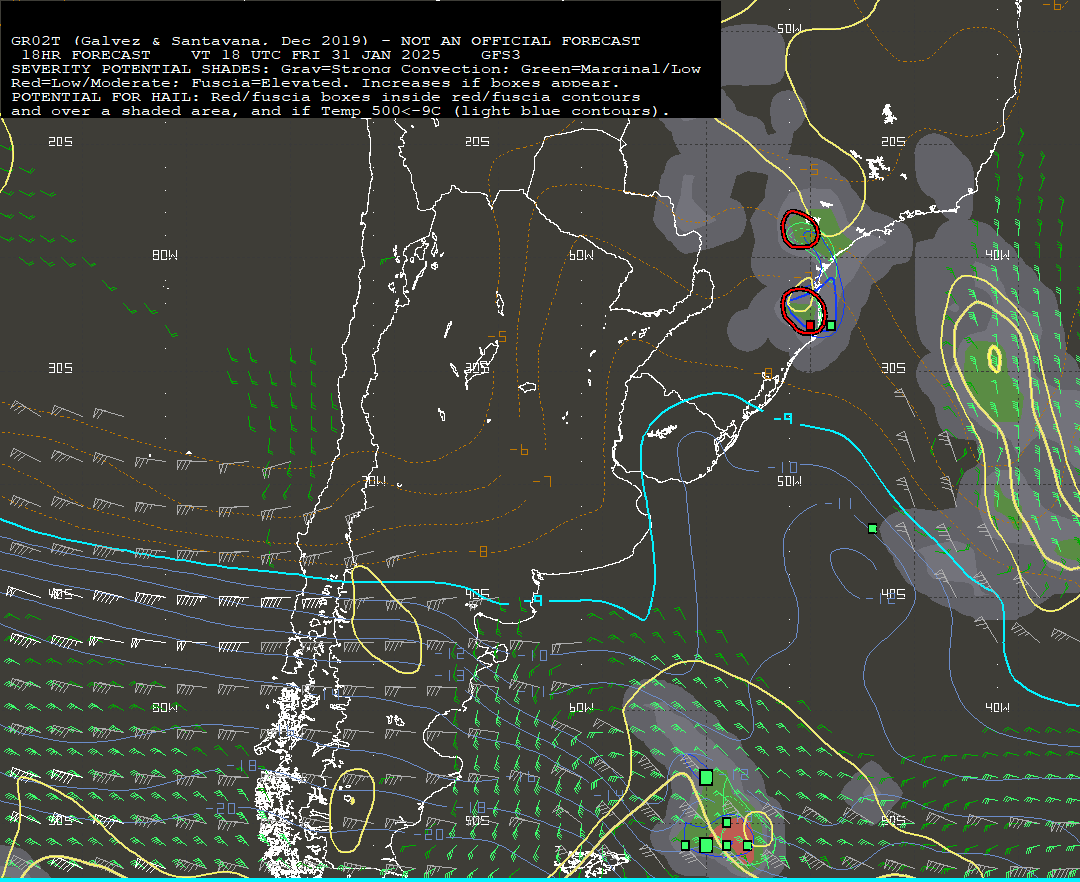The width and height of the screenshot is (1080, 882).
Task: Click the '50W' label at top of map
Action: point(789,29)
